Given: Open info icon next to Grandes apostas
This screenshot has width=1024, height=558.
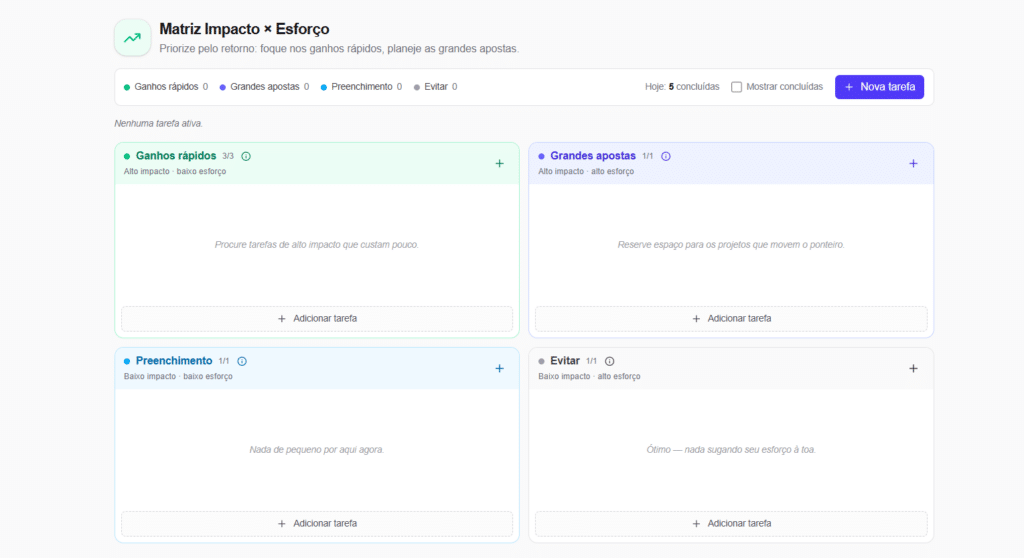Looking at the screenshot, I should 665,156.
